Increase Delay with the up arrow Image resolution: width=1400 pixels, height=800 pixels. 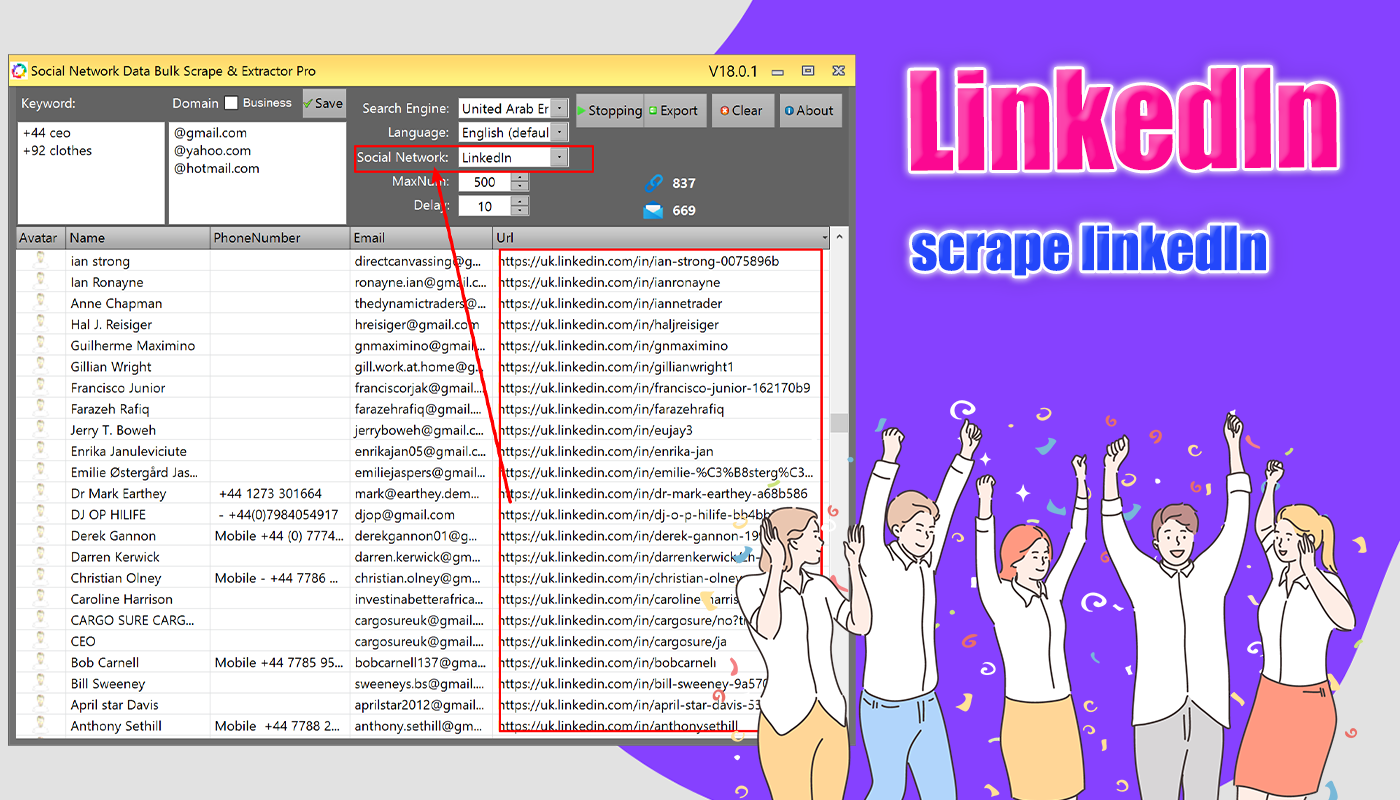pyautogui.click(x=519, y=202)
